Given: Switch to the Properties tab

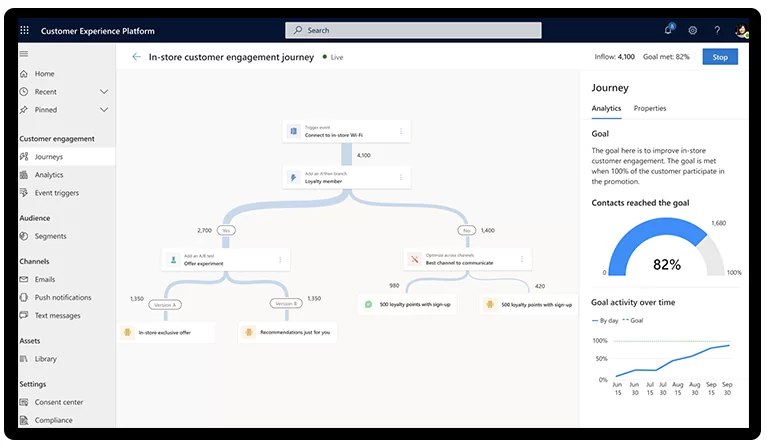Looking at the screenshot, I should 650,108.
